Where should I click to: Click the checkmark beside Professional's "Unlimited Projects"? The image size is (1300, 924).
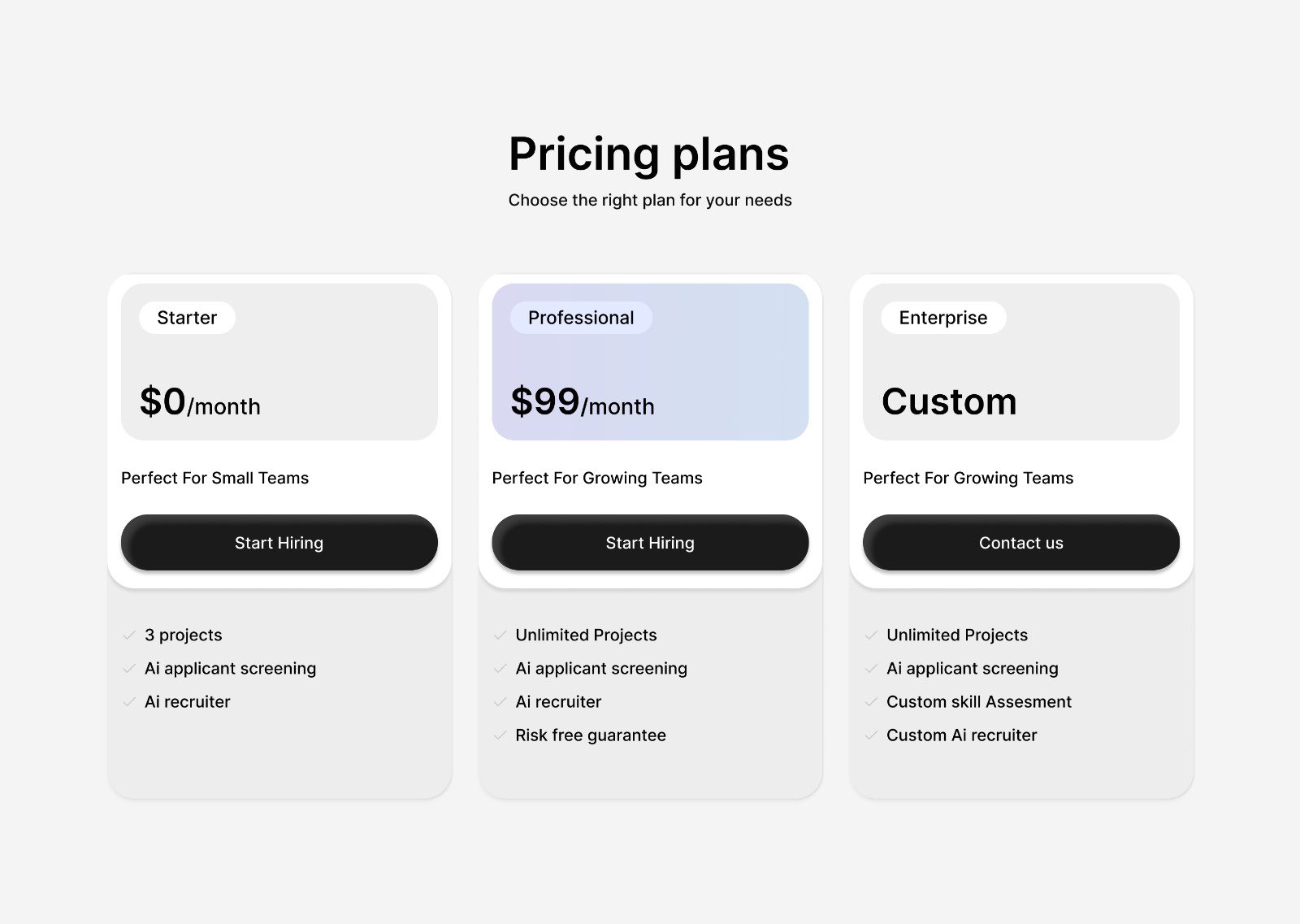coord(500,636)
